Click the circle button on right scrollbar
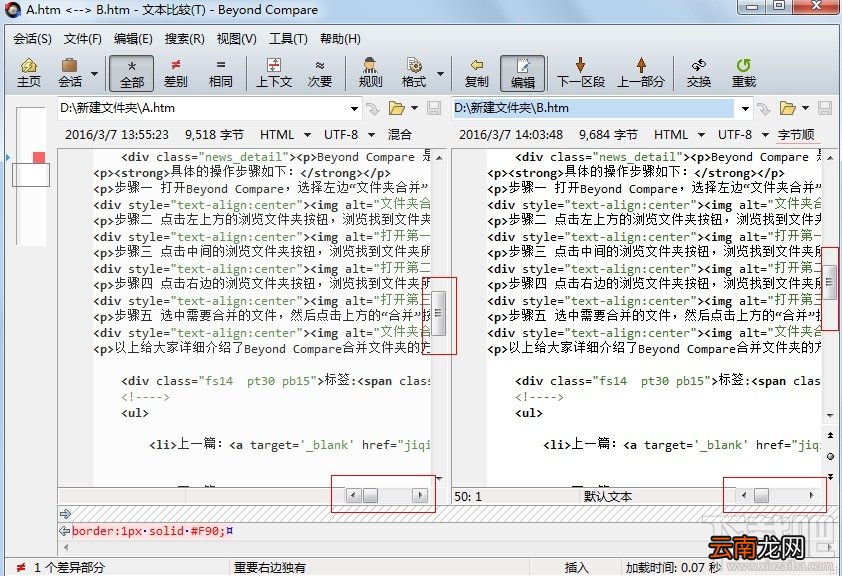Screen dimensions: 842x576 830,456
